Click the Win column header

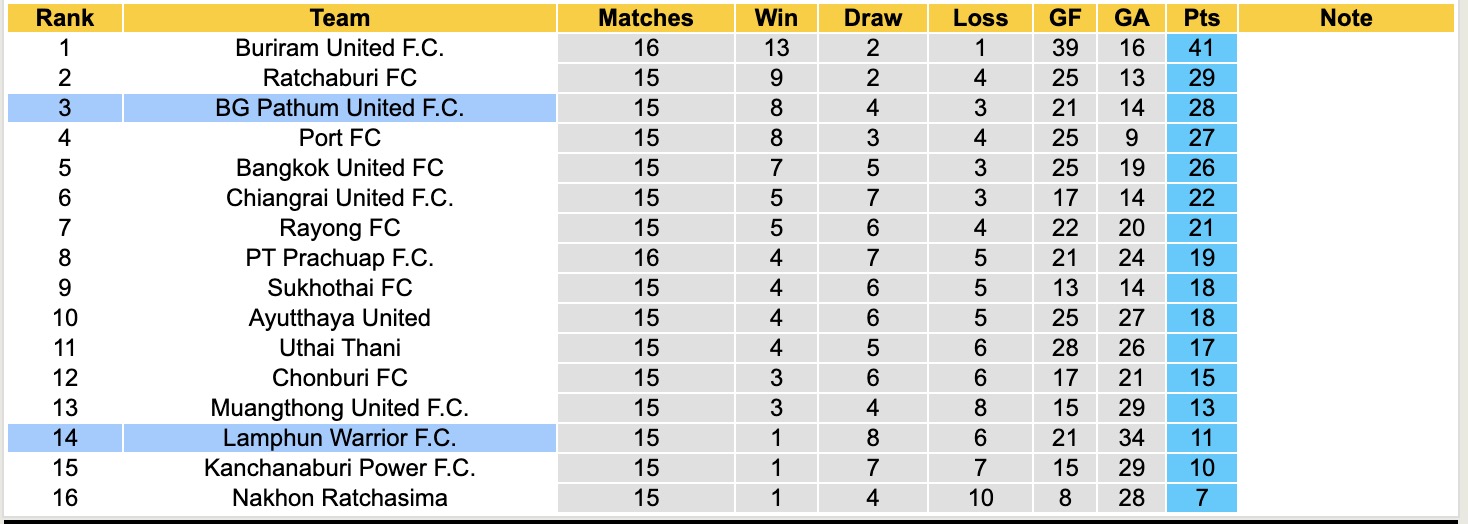point(775,18)
